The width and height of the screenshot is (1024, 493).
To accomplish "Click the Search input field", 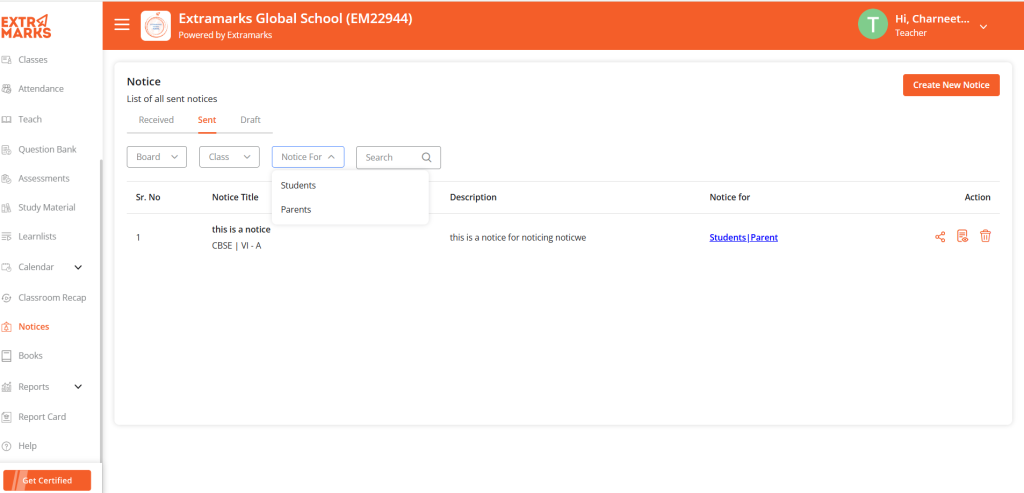I will (398, 157).
